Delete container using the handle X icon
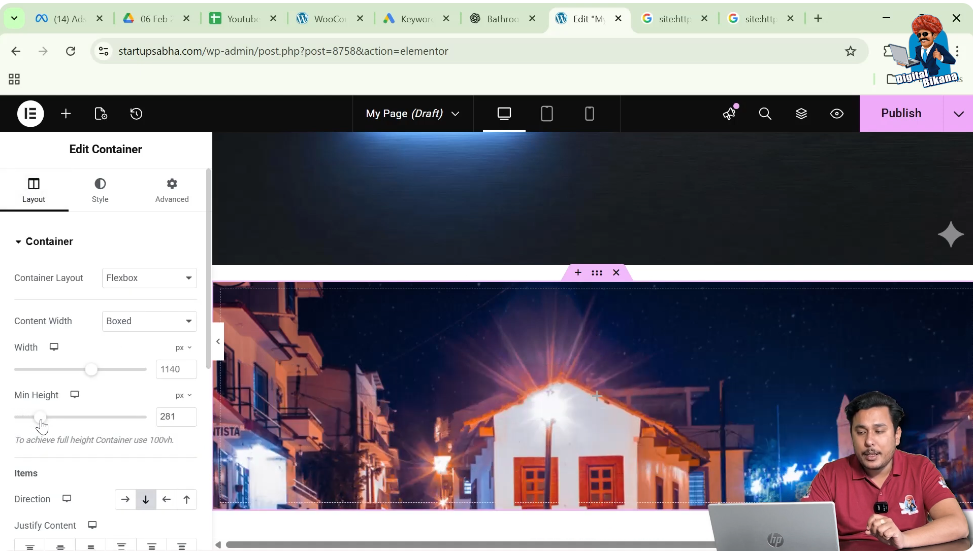The width and height of the screenshot is (973, 554). tap(616, 273)
